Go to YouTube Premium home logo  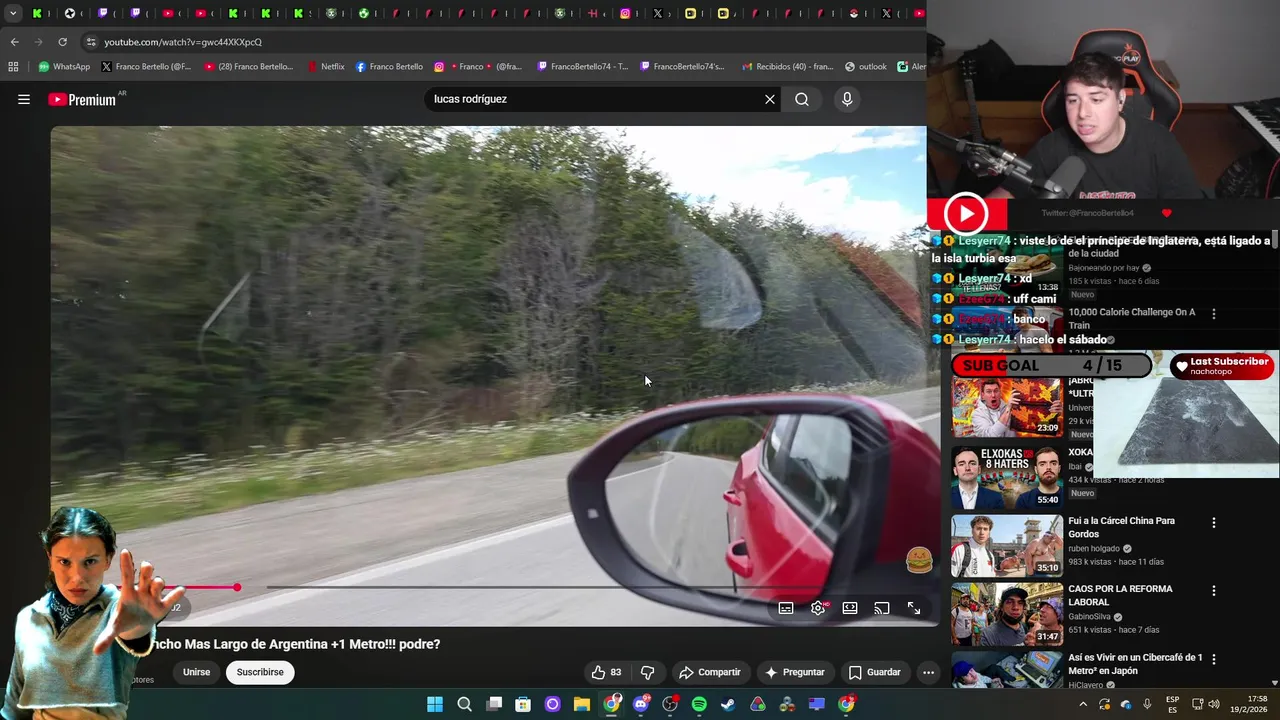click(x=82, y=99)
